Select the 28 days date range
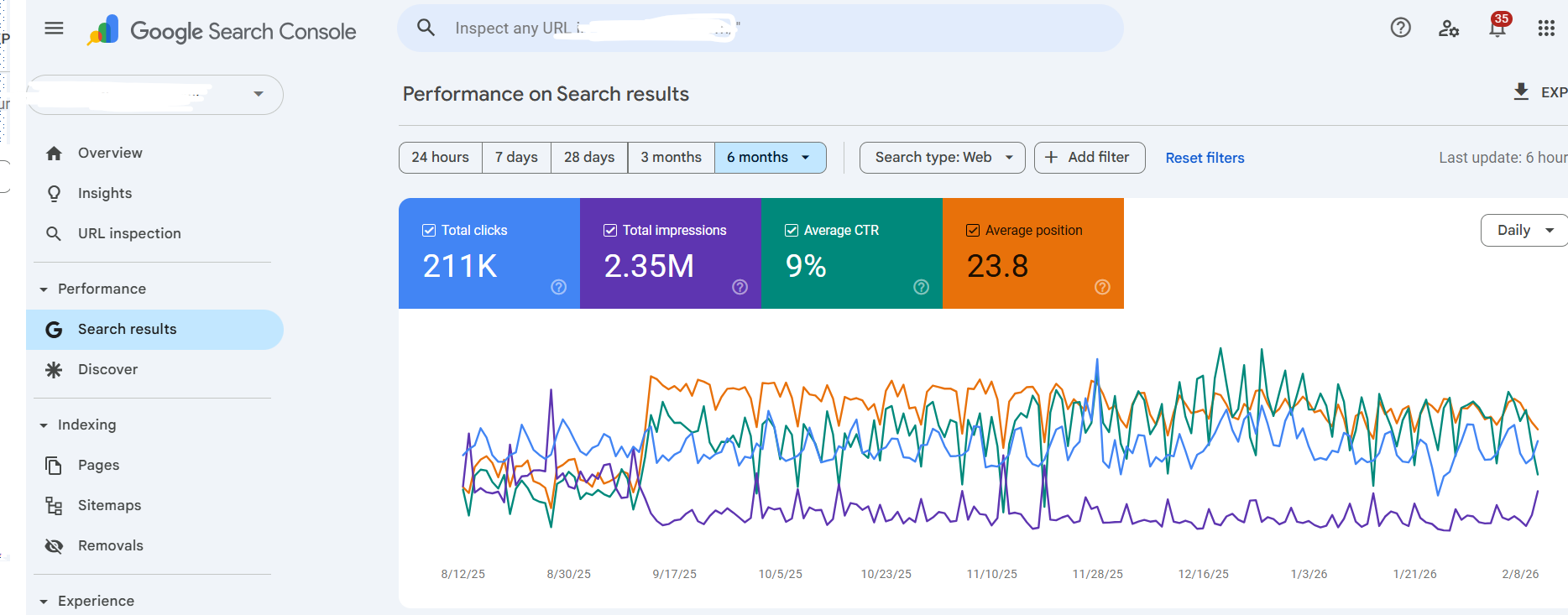Viewport: 1568px width, 615px height. pyautogui.click(x=589, y=158)
